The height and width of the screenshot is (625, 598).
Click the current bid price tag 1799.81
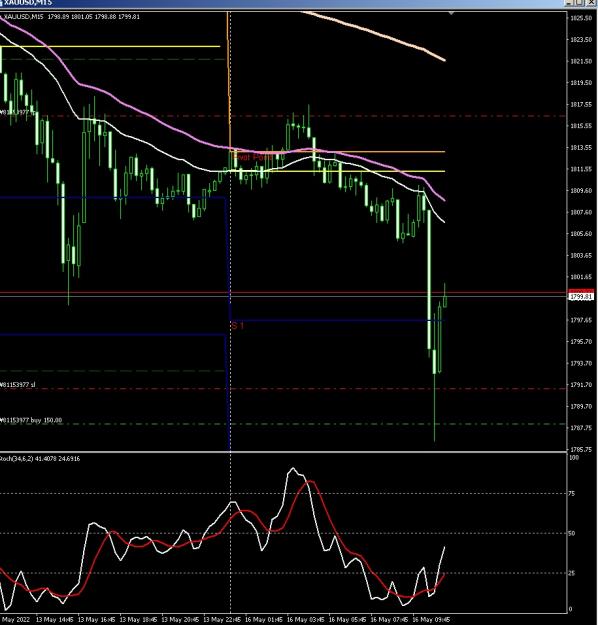coord(581,297)
